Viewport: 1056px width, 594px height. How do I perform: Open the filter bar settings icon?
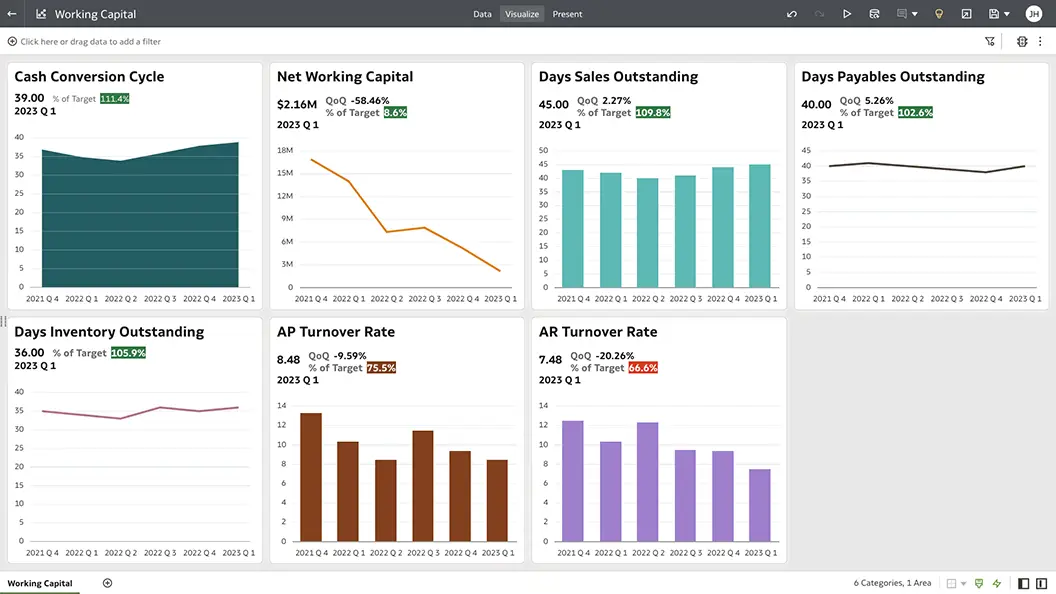[989, 42]
